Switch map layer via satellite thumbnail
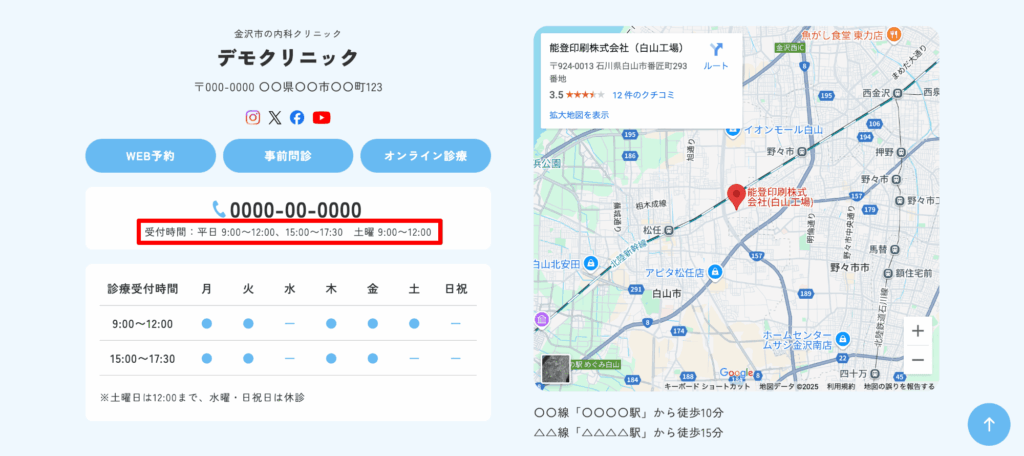 pyautogui.click(x=555, y=369)
